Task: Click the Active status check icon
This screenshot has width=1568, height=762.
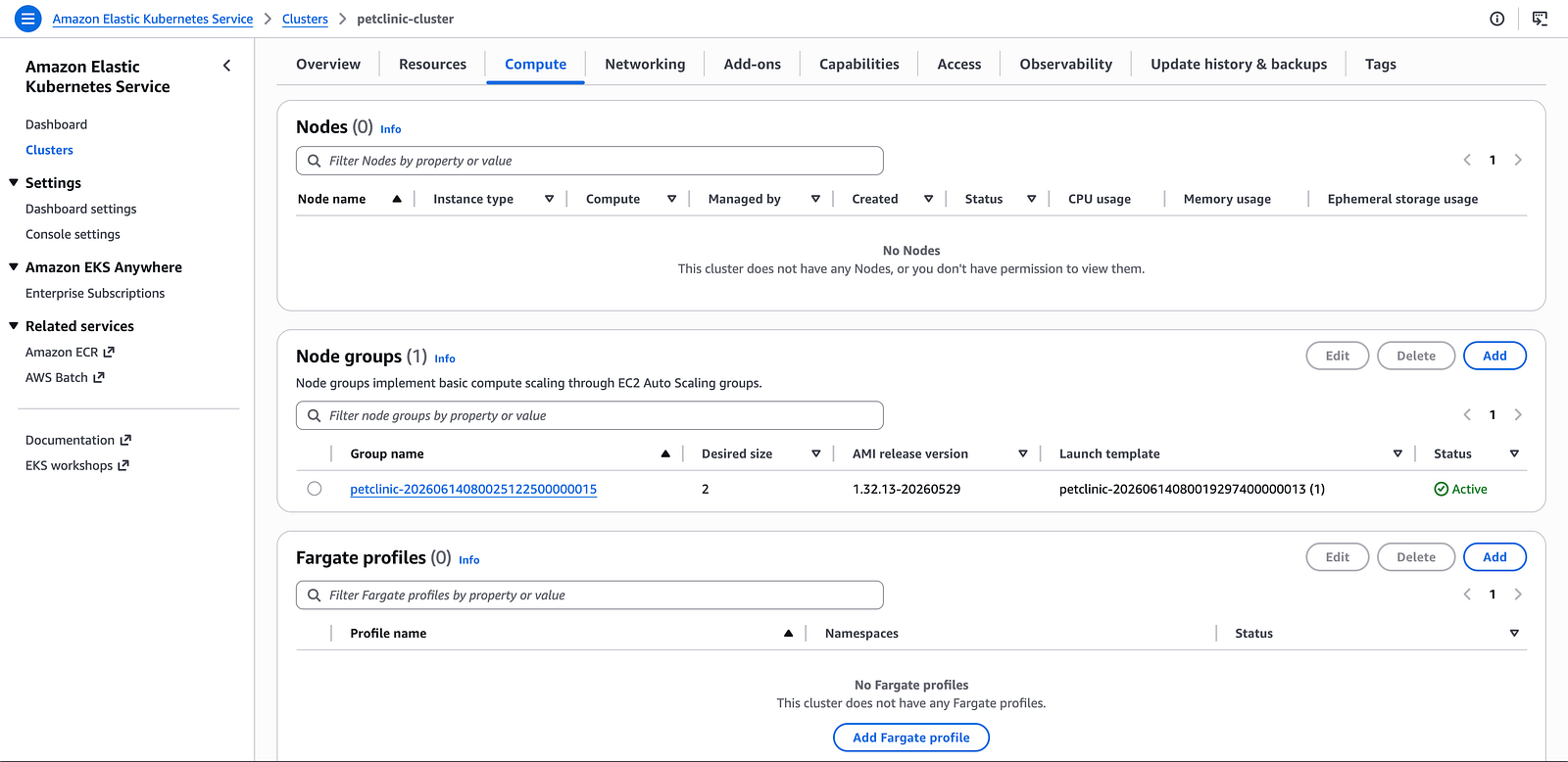Action: [1441, 489]
